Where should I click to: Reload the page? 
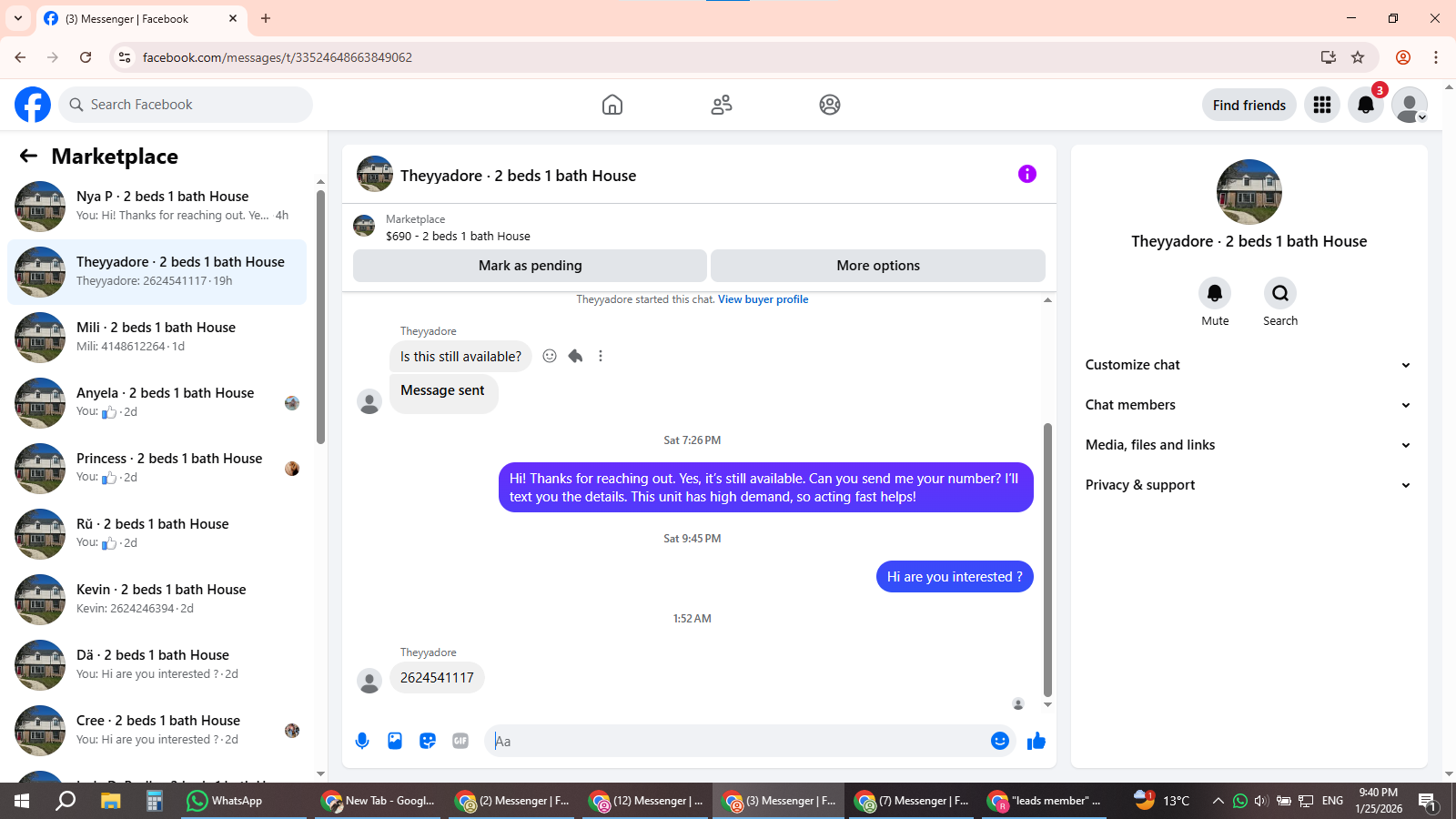tap(86, 57)
